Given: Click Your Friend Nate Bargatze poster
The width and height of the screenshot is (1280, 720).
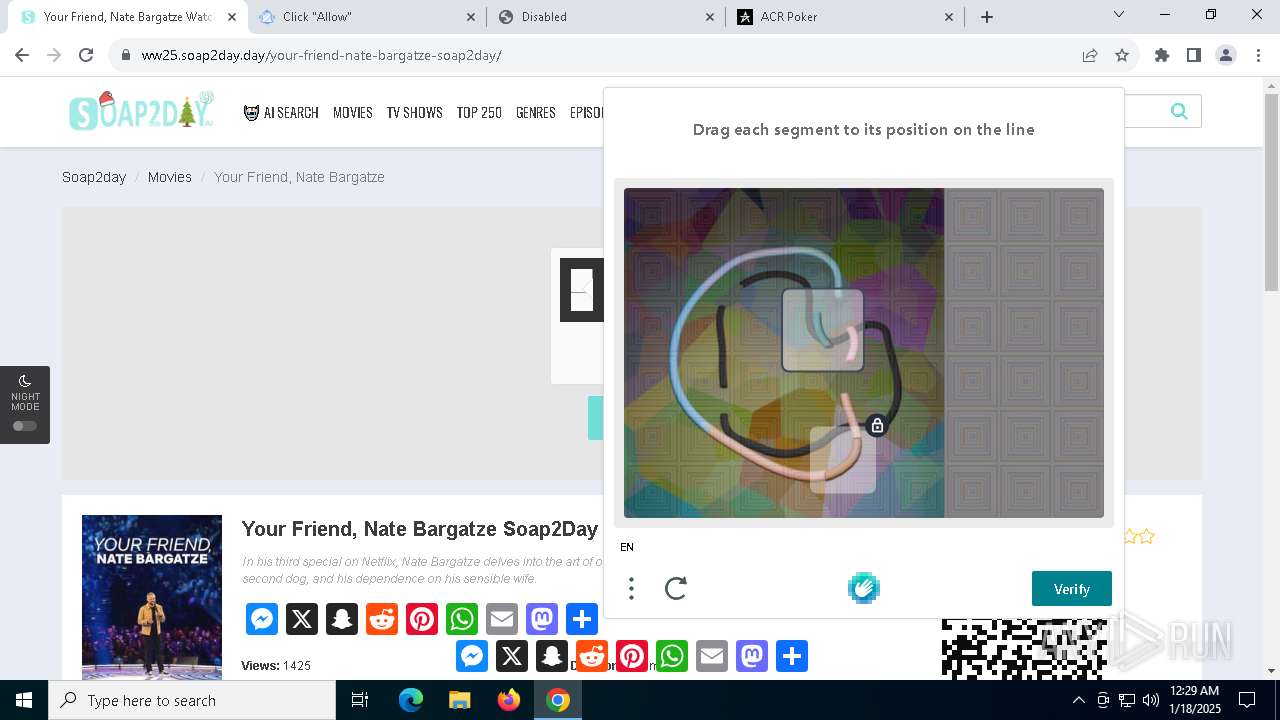Looking at the screenshot, I should point(152,597).
